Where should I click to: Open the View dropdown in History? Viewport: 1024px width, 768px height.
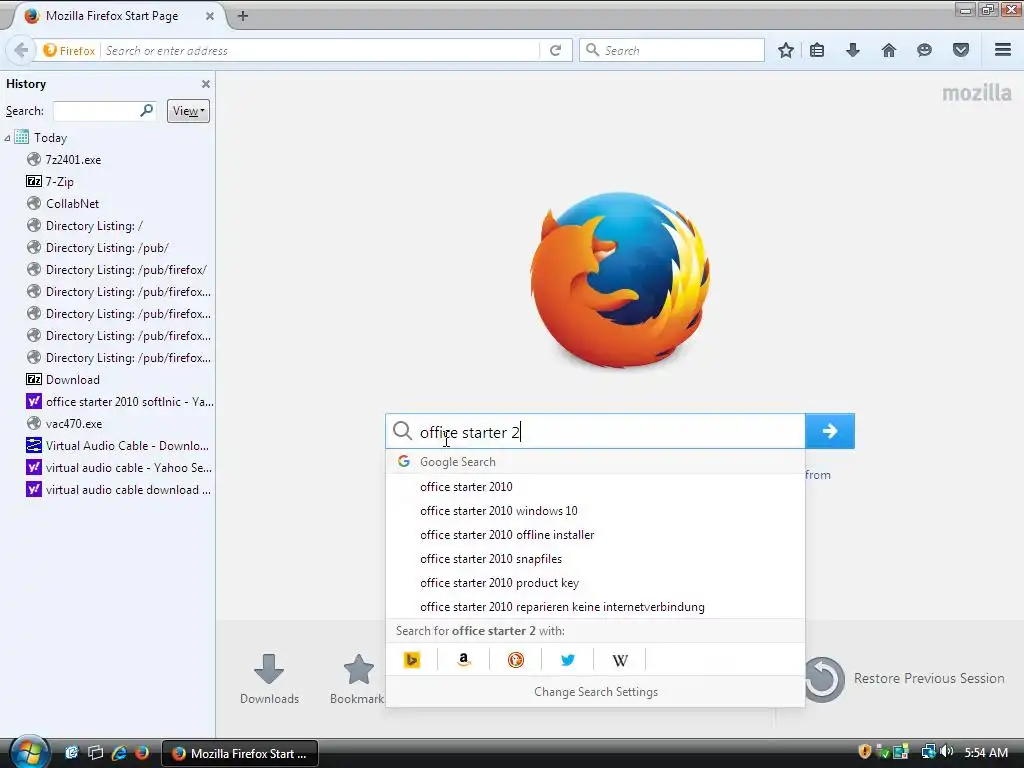coord(188,111)
